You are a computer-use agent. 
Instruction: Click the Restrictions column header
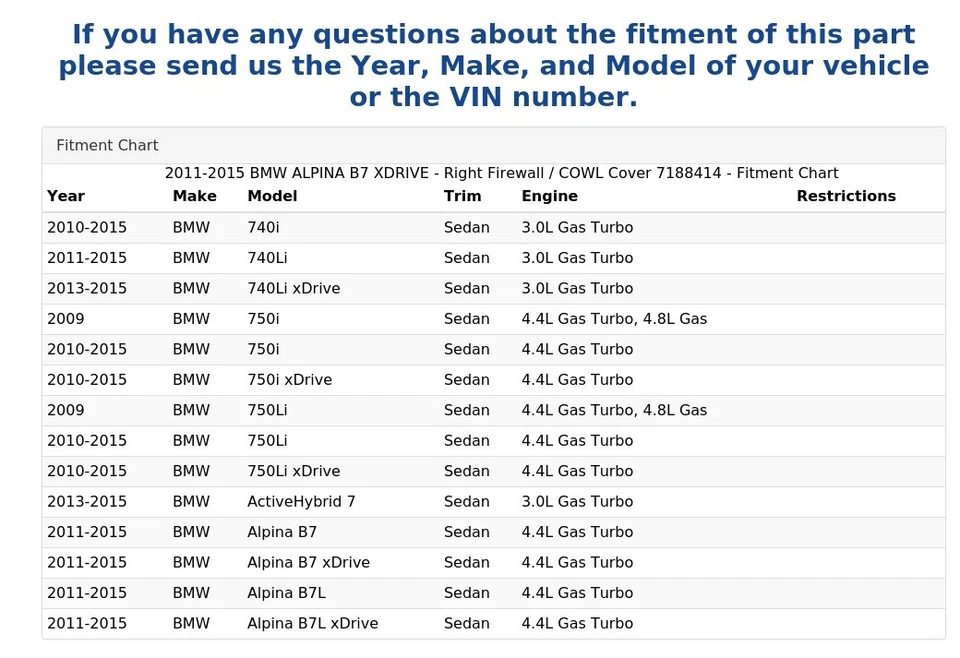(845, 197)
